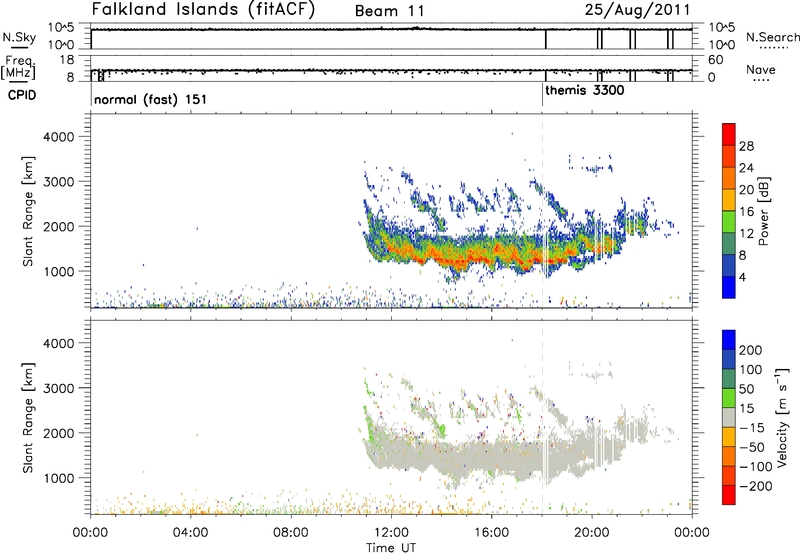Click '1000' on the velocity panel axis
Viewport: 800px width, 554px height.
[x=58, y=478]
